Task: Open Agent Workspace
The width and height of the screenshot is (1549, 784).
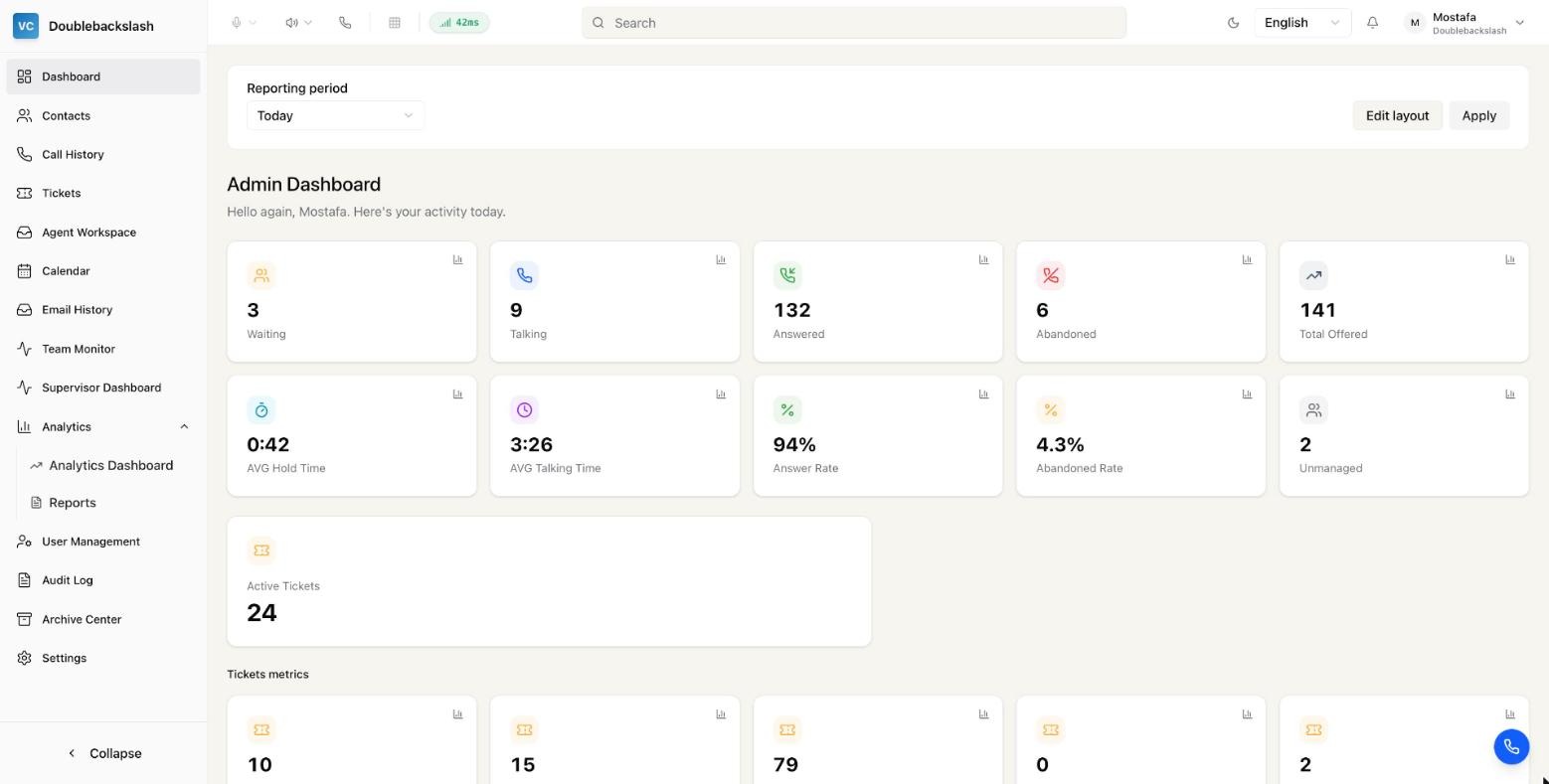Action: coord(103,232)
